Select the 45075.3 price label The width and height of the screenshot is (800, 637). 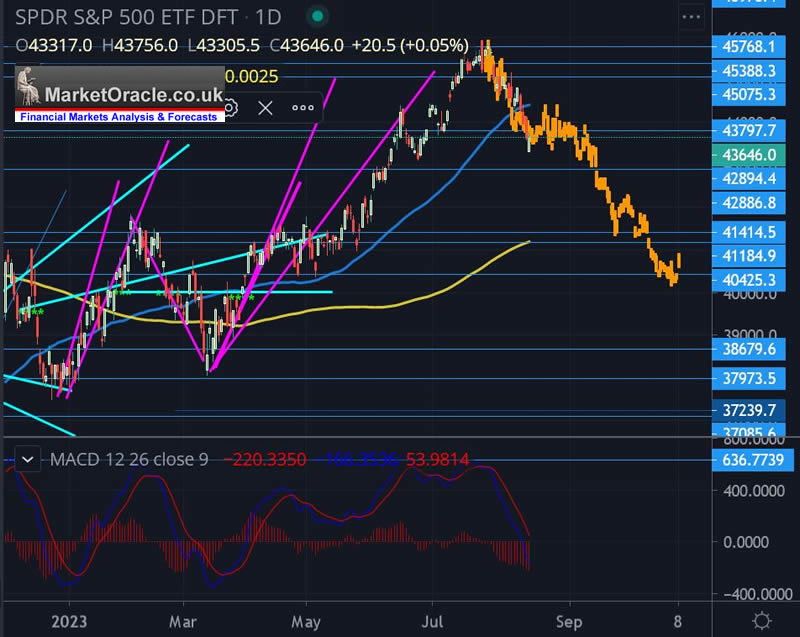[748, 94]
